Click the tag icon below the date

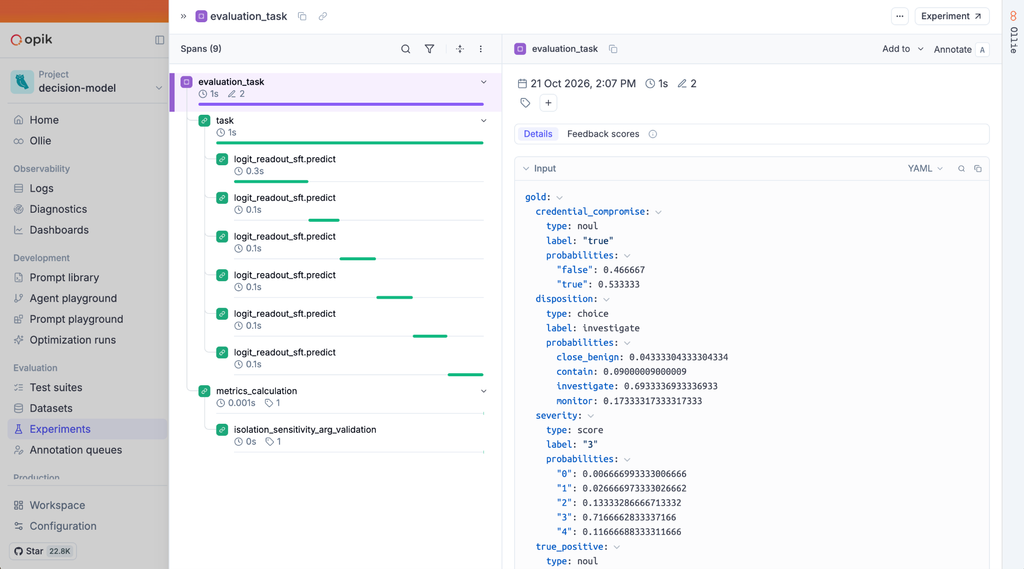click(525, 103)
